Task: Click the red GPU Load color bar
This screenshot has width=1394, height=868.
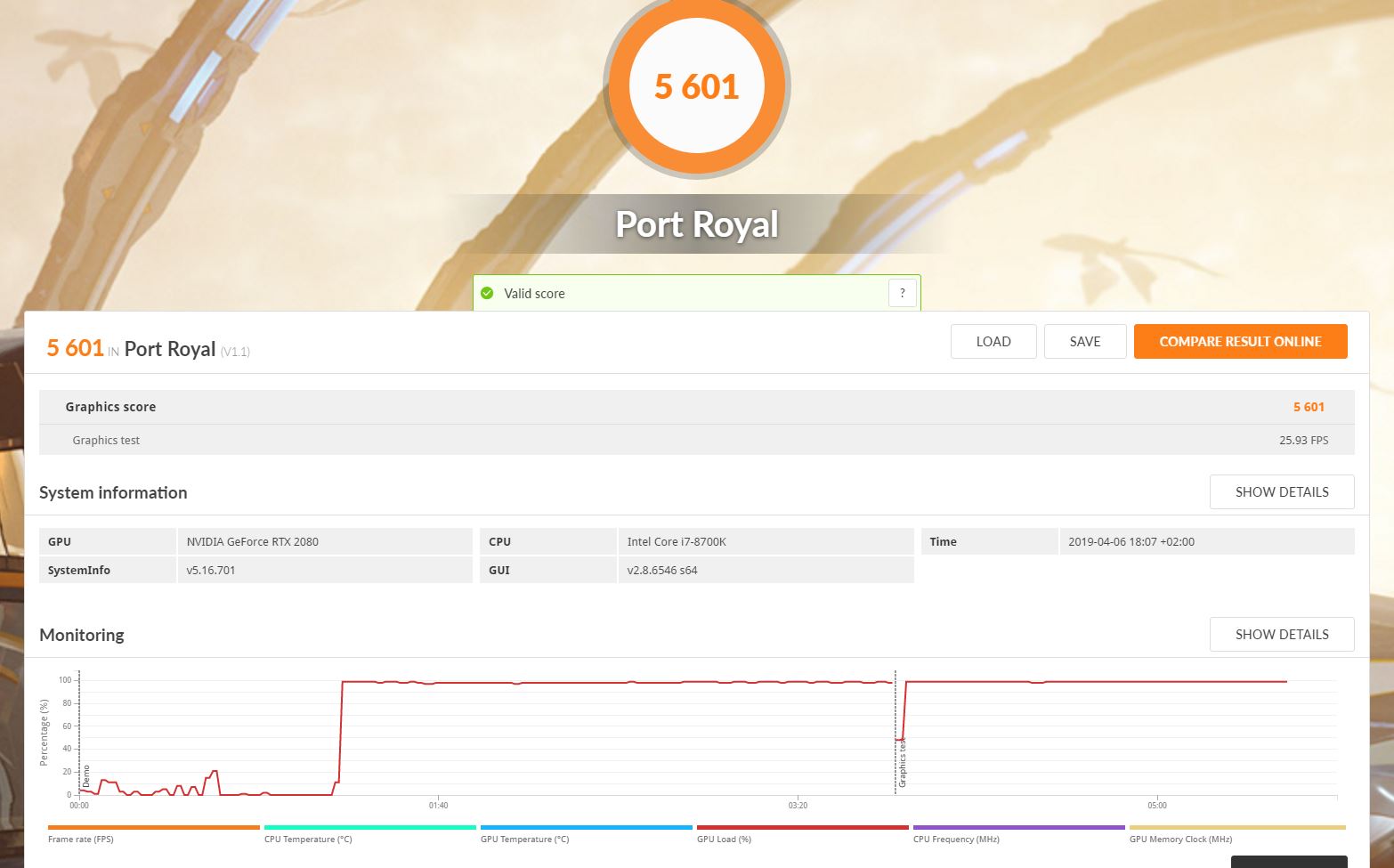Action: (803, 828)
